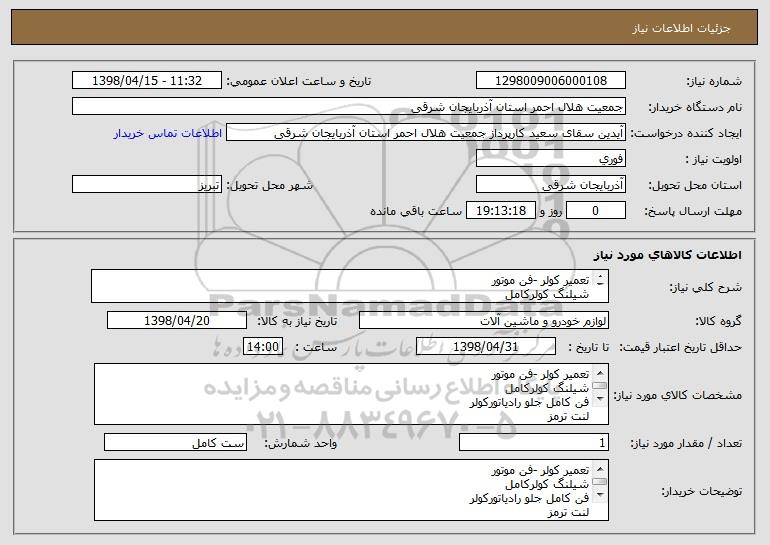Click the واحد شمارش field ست کامل
This screenshot has height=545, width=770.
[x=175, y=443]
